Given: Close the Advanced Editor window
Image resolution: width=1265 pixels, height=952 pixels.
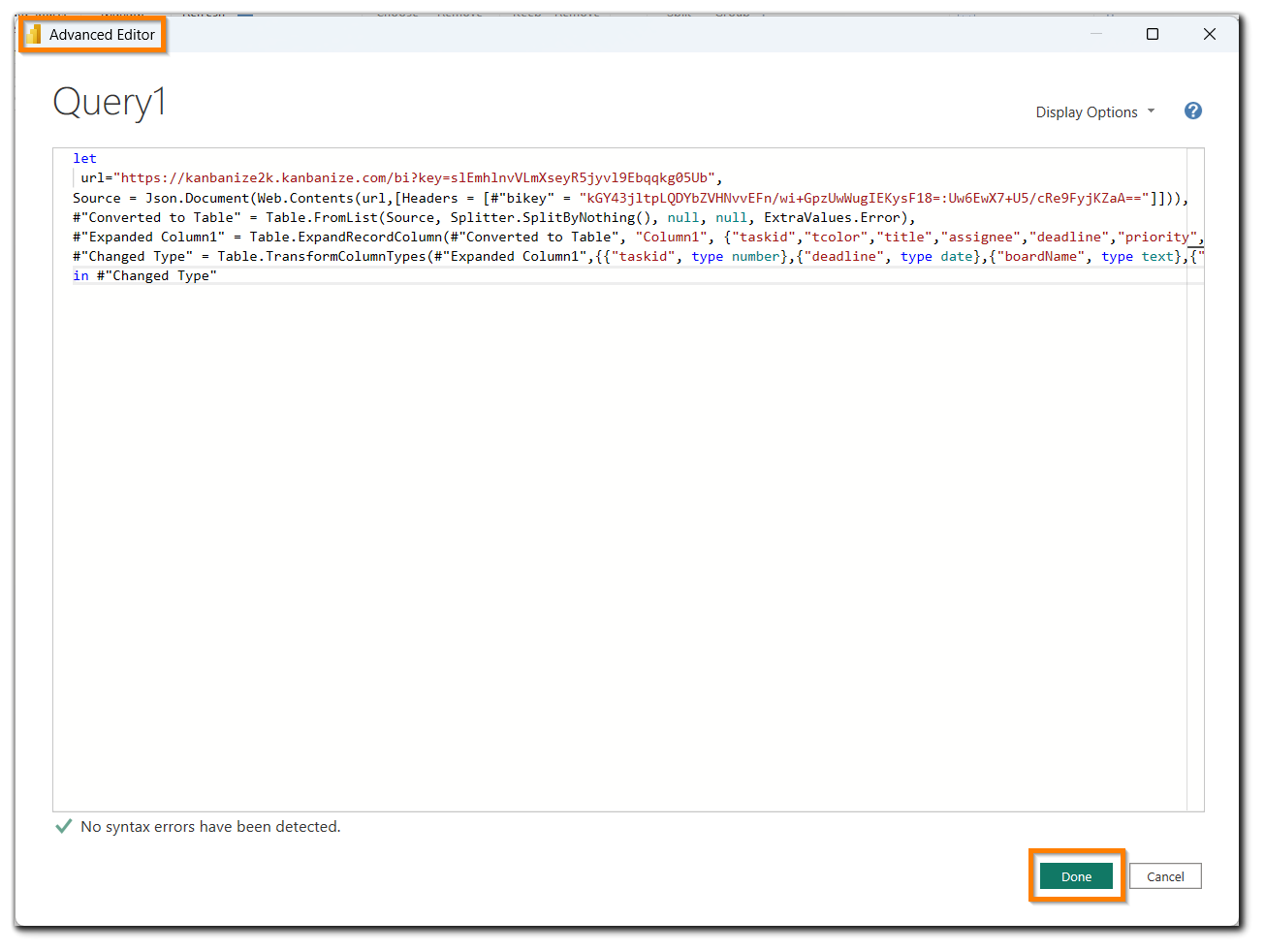Looking at the screenshot, I should [1210, 34].
